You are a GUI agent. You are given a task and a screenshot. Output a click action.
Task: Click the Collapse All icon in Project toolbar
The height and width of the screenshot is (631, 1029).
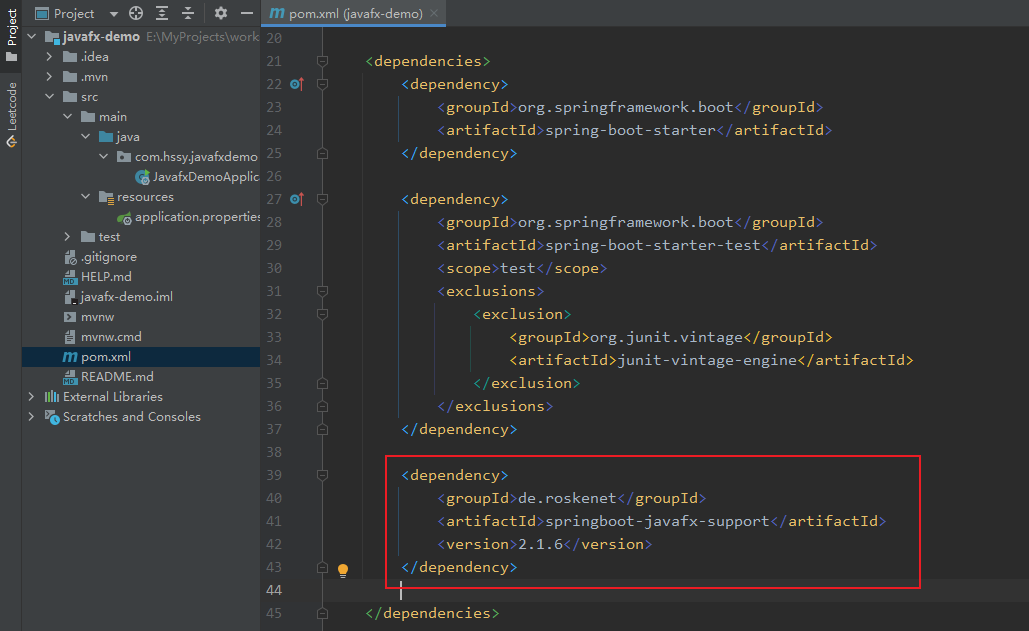click(x=188, y=13)
